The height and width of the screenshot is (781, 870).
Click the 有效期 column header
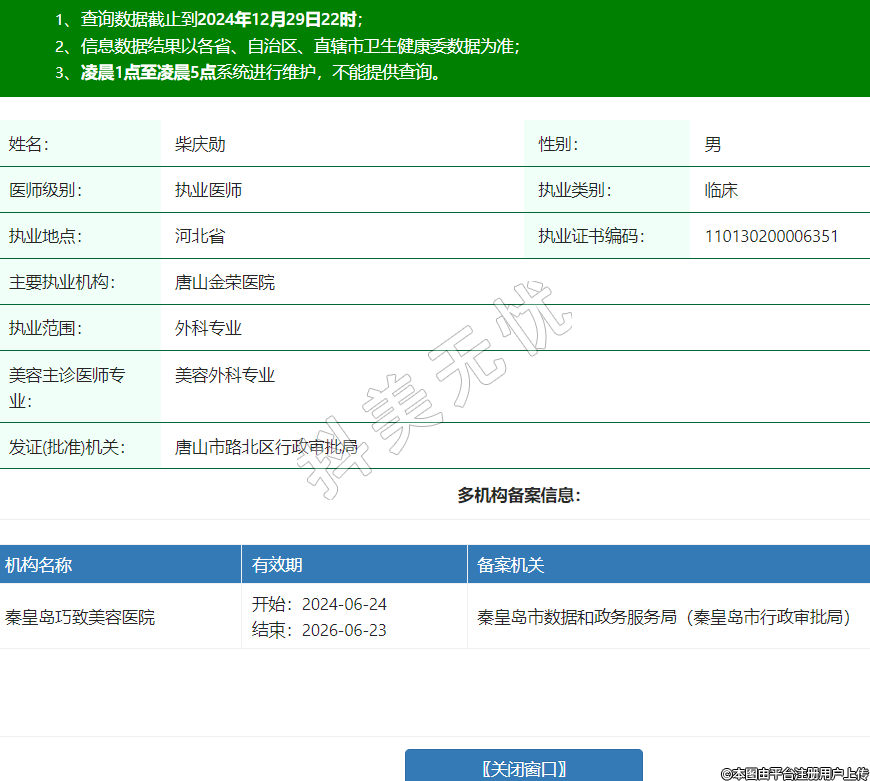[277, 565]
